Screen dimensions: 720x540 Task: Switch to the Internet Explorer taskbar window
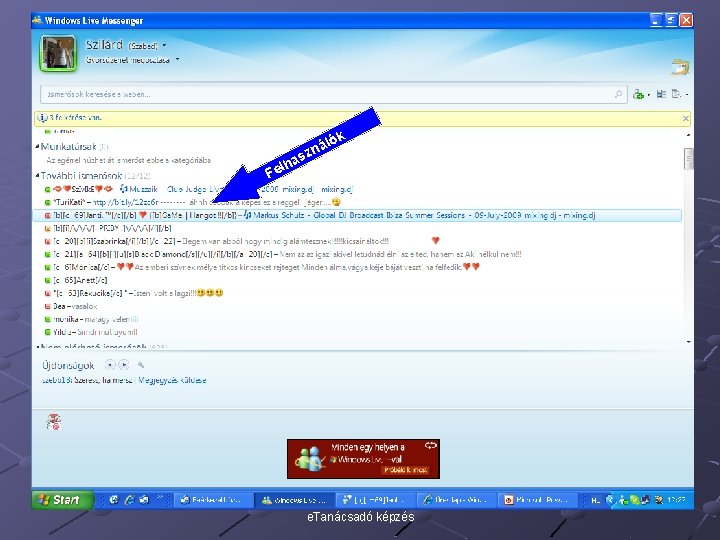coord(457,500)
